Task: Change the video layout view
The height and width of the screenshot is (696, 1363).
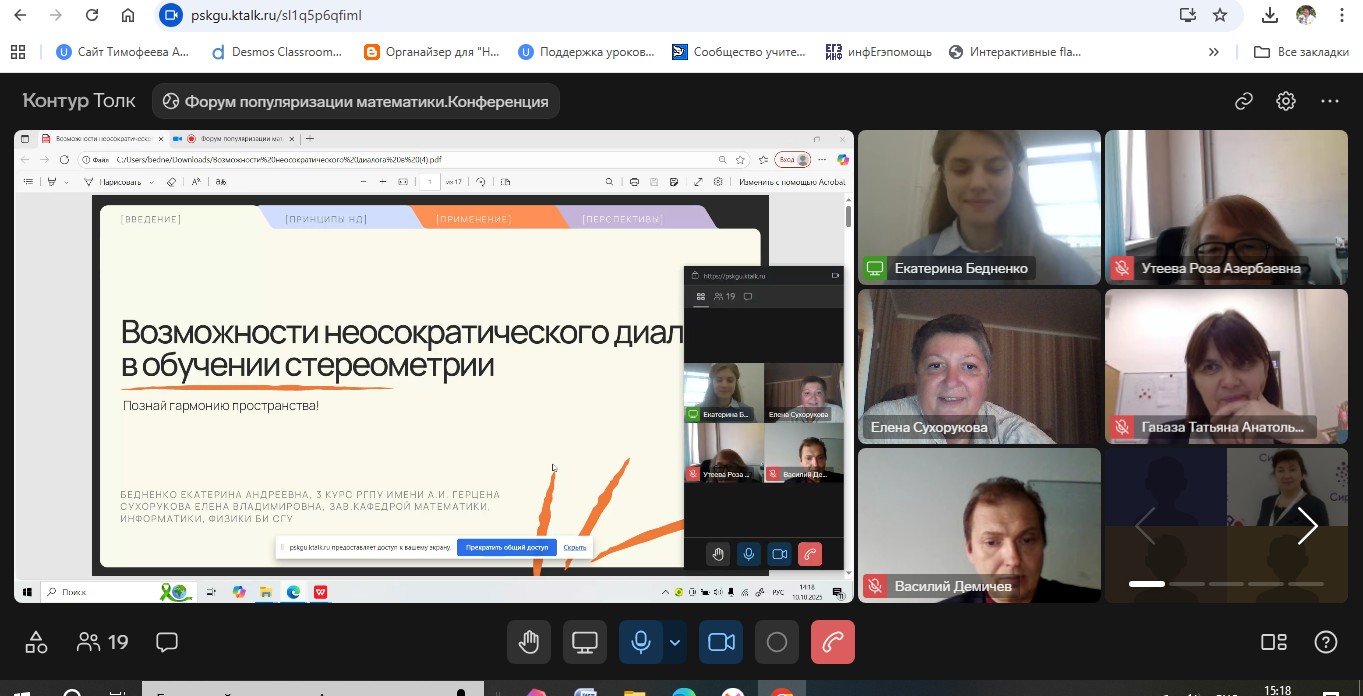Action: click(1273, 642)
